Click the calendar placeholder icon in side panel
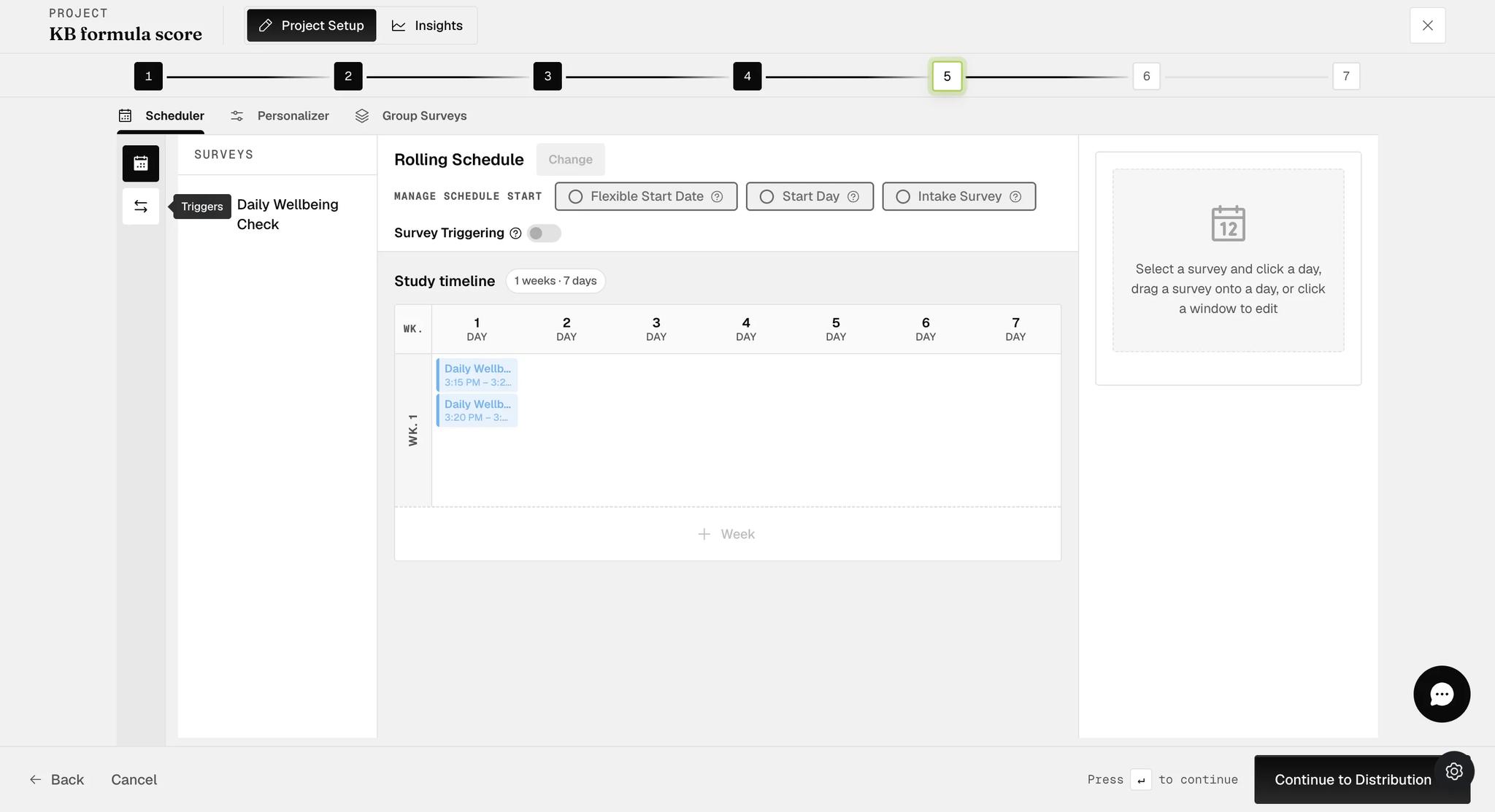Screen dimensions: 1495x812 [x=1229, y=223]
